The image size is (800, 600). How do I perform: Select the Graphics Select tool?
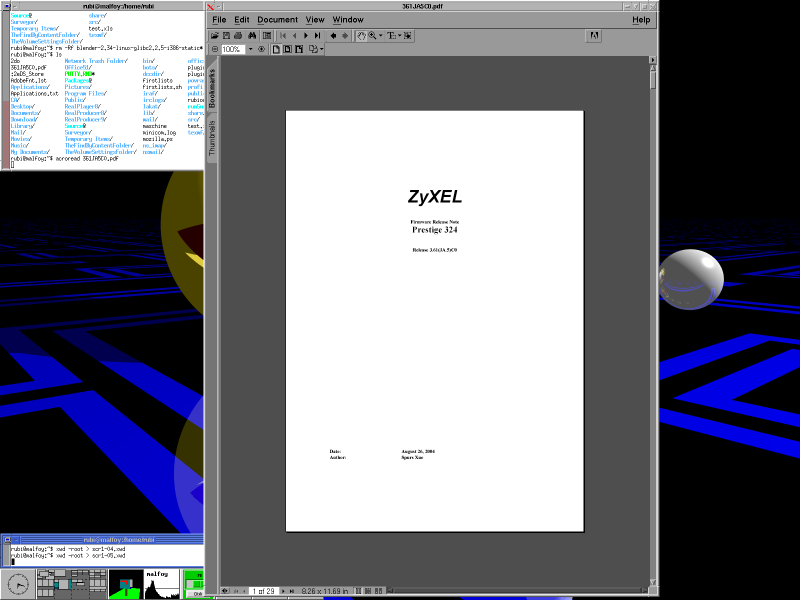tap(408, 36)
